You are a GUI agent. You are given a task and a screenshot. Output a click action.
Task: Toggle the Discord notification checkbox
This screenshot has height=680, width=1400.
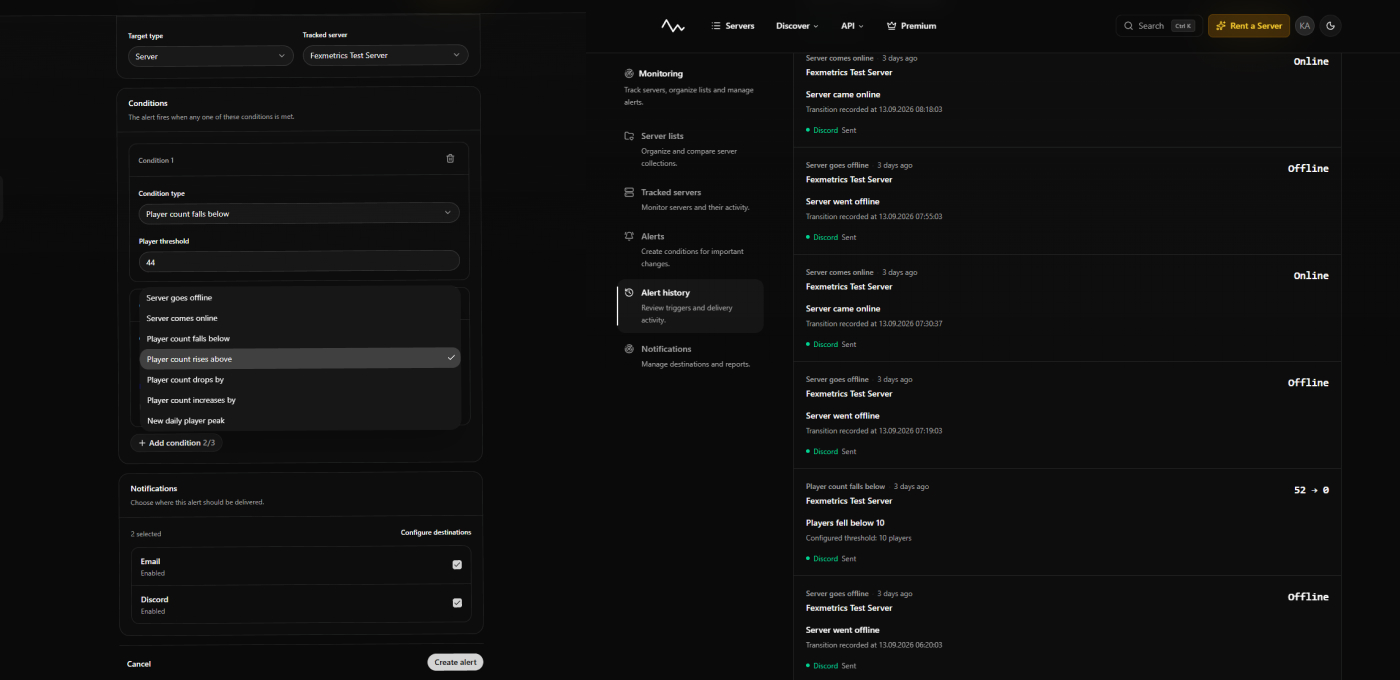pyautogui.click(x=457, y=603)
